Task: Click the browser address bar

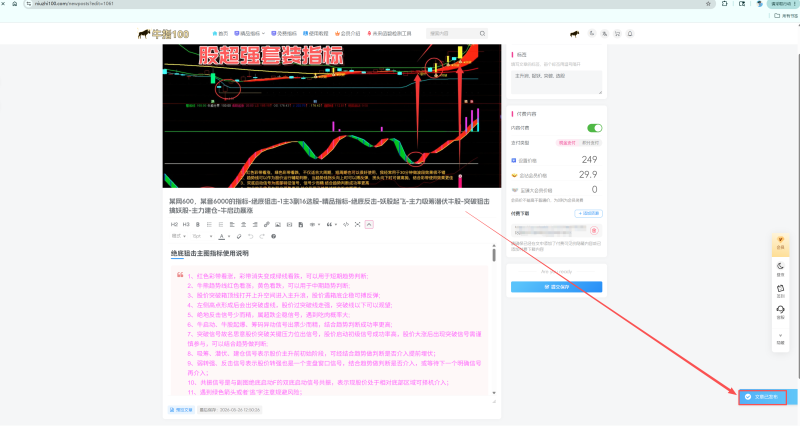Action: [x=367, y=4]
